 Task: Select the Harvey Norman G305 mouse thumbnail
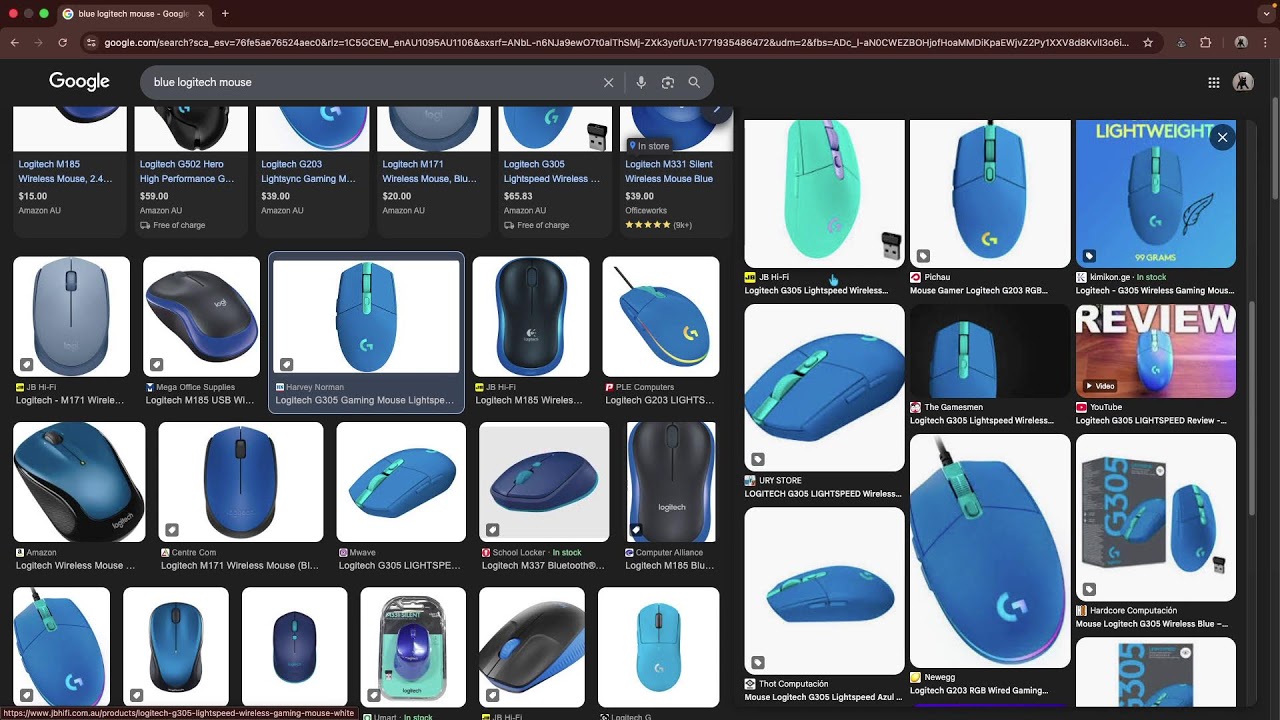(x=366, y=316)
